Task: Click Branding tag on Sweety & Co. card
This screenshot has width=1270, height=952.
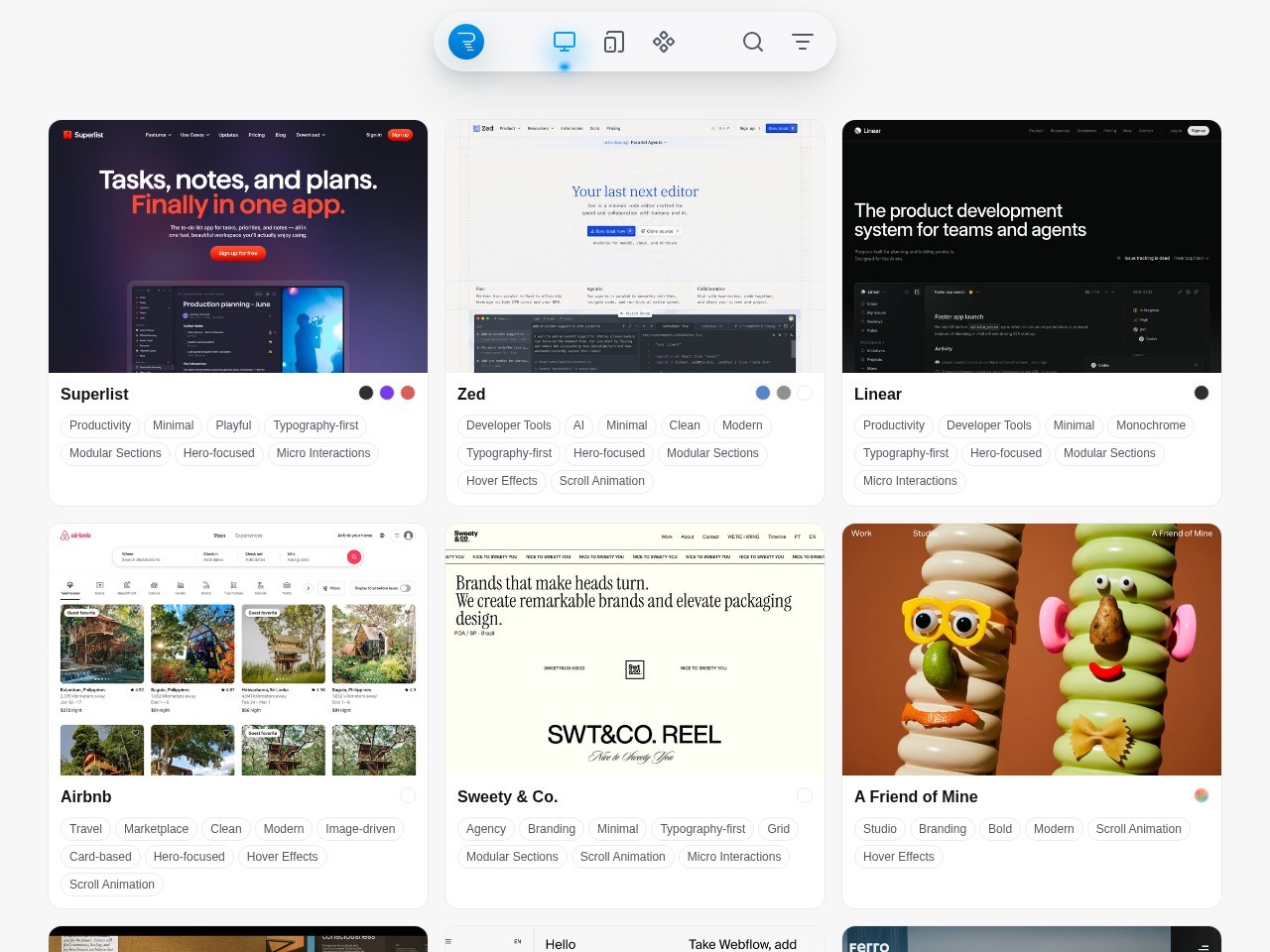Action: 552,829
